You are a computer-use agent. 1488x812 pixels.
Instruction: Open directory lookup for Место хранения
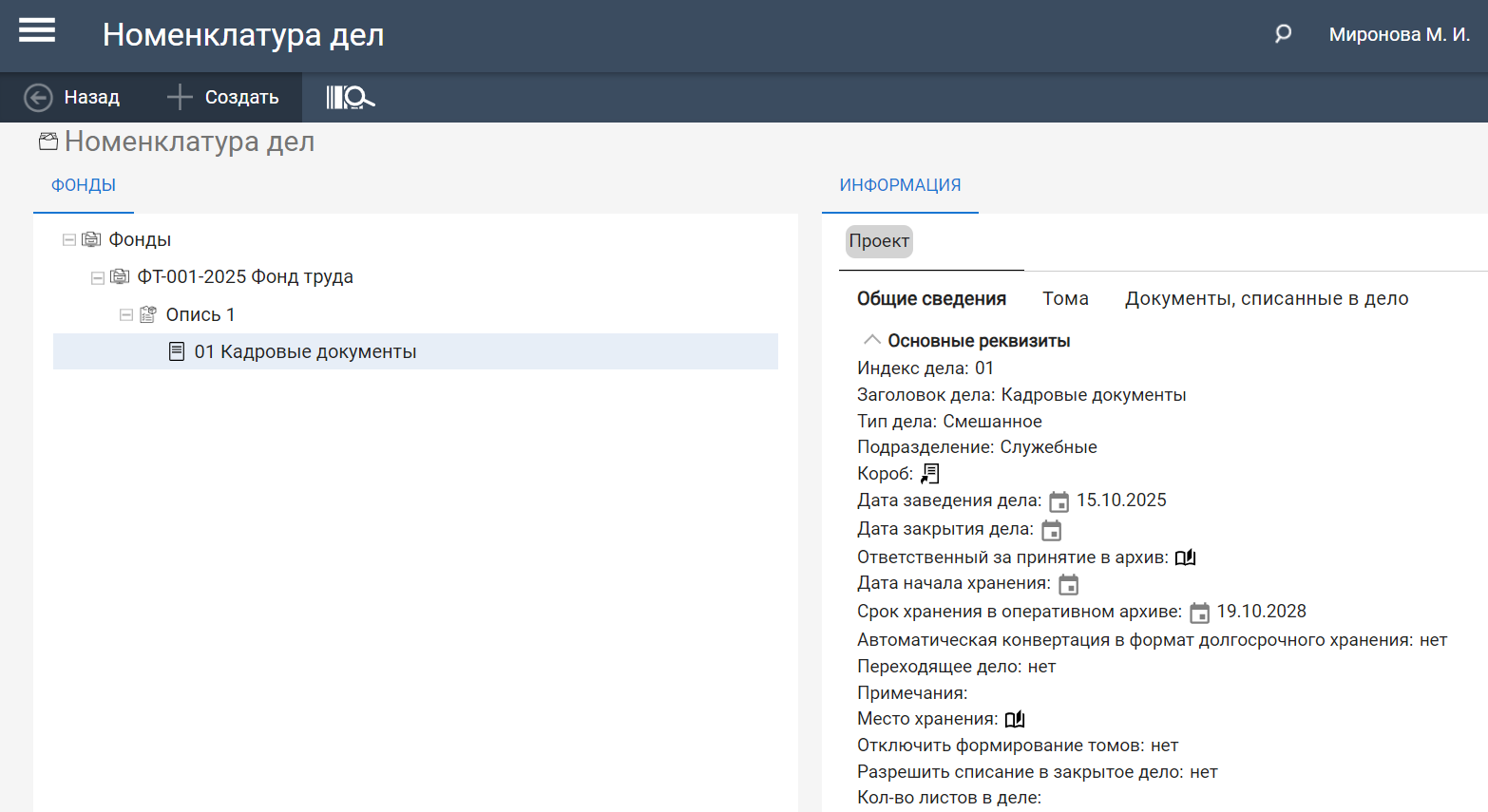point(1015,720)
